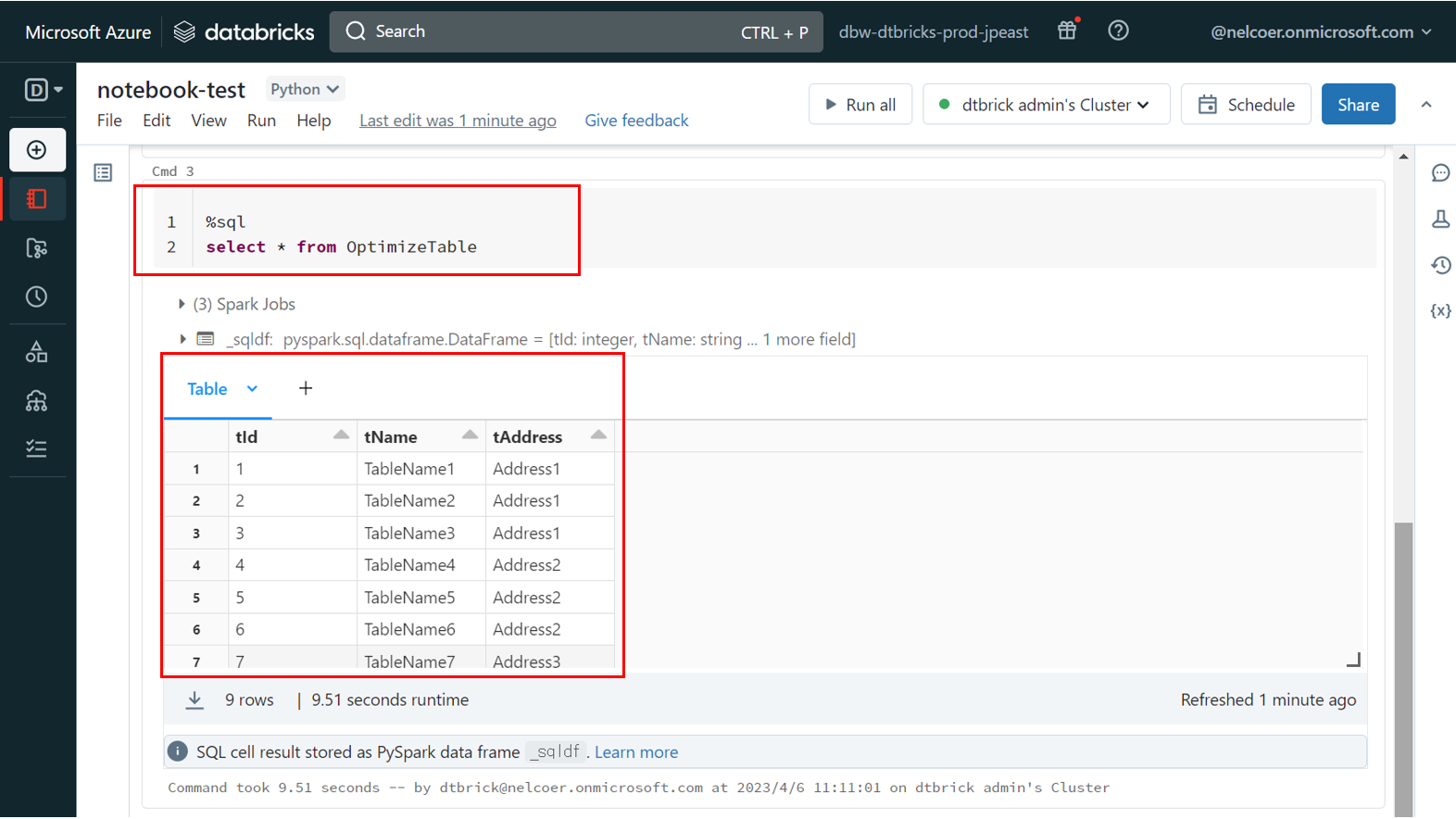Click the Run all button
The width and height of the screenshot is (1456, 819).
860,105
